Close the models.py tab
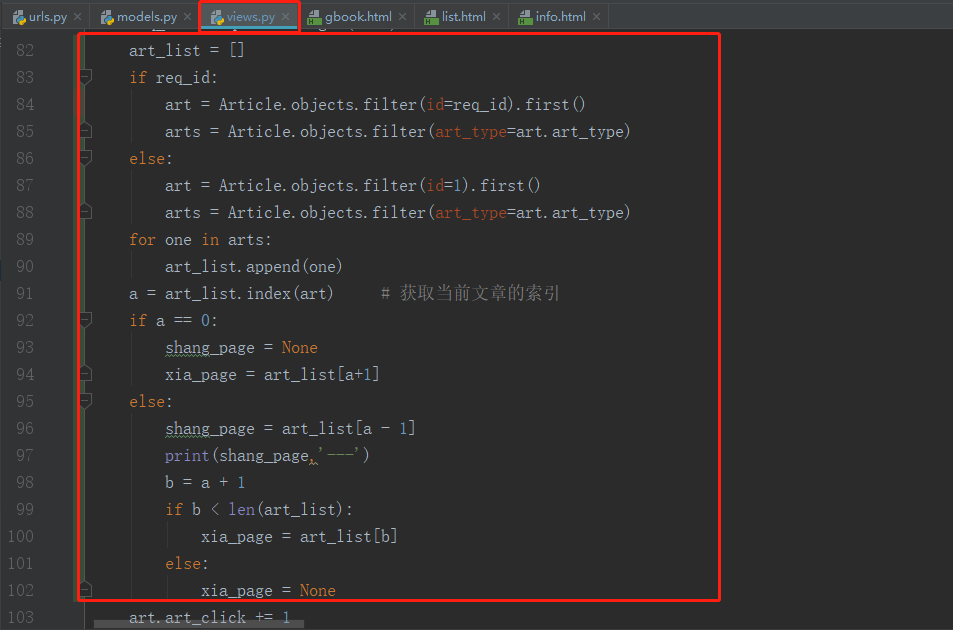This screenshot has width=953, height=630. click(x=187, y=17)
